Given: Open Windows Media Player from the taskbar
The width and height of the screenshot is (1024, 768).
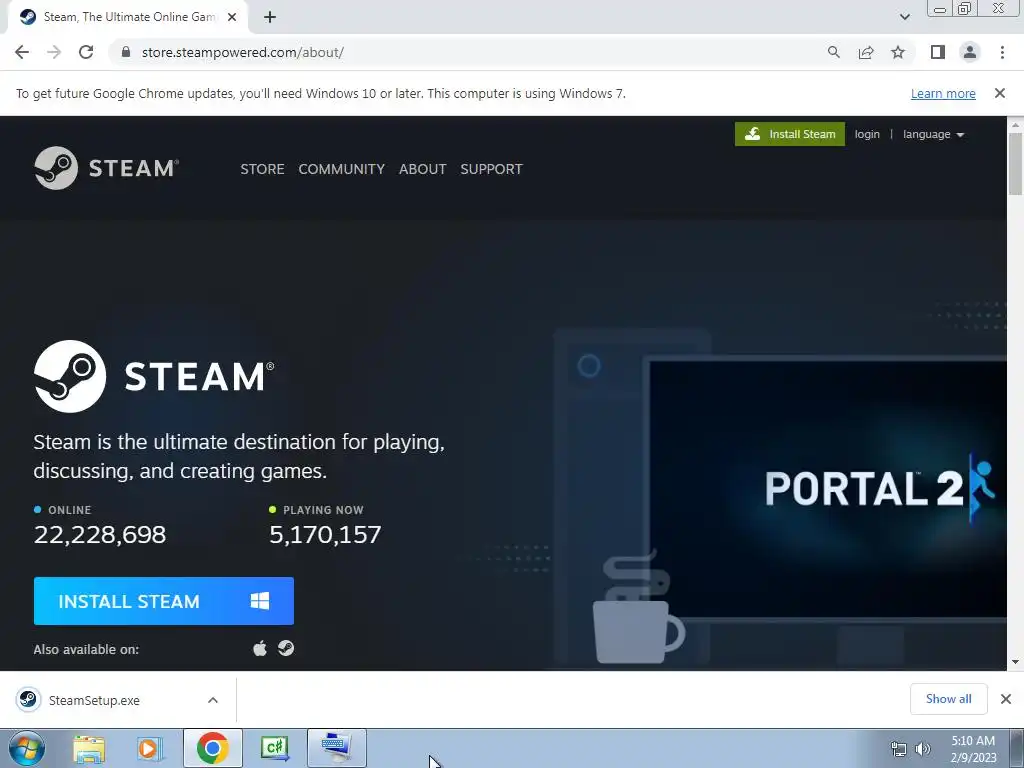Looking at the screenshot, I should (x=150, y=748).
